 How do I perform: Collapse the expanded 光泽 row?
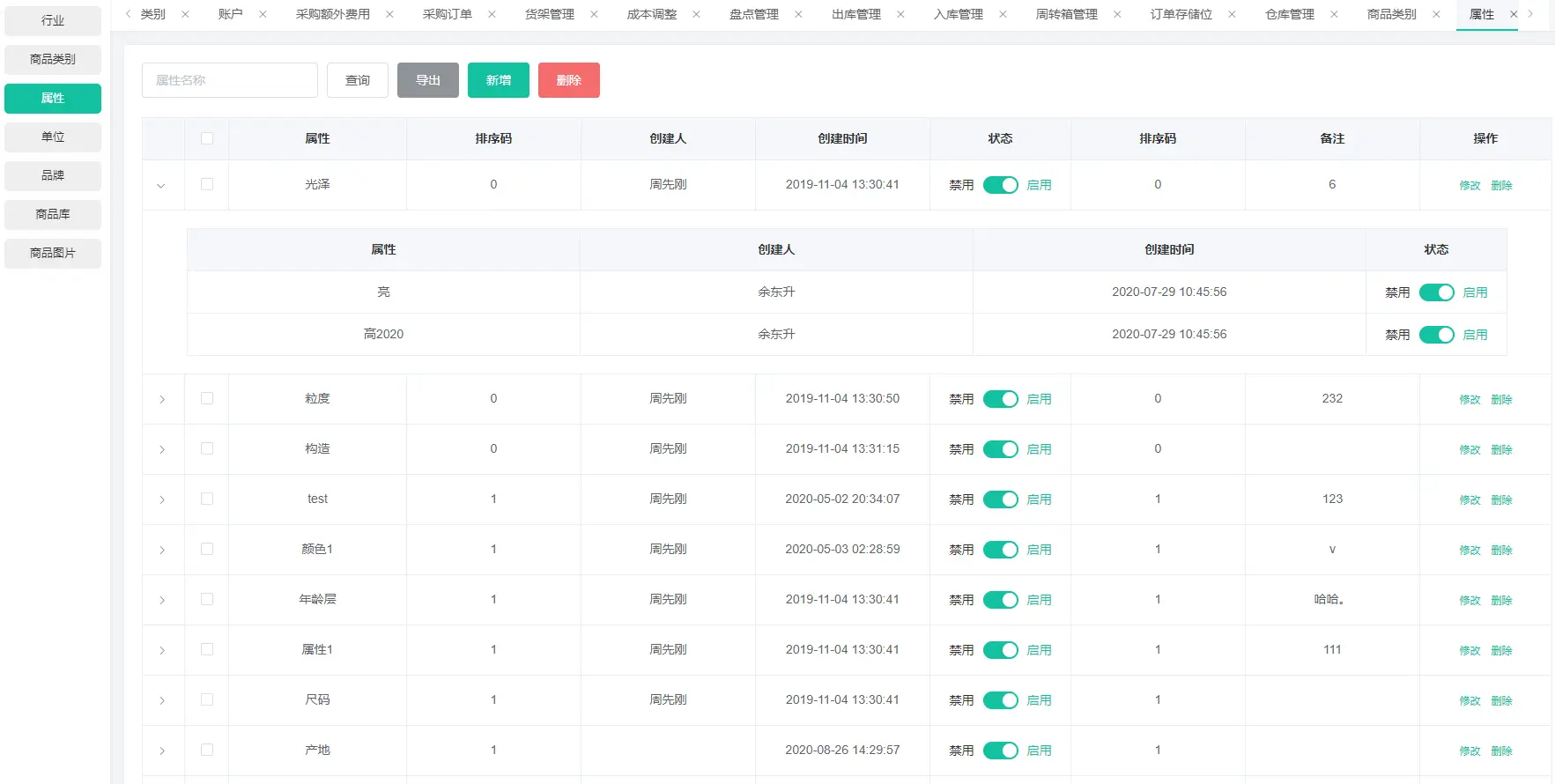pos(161,186)
